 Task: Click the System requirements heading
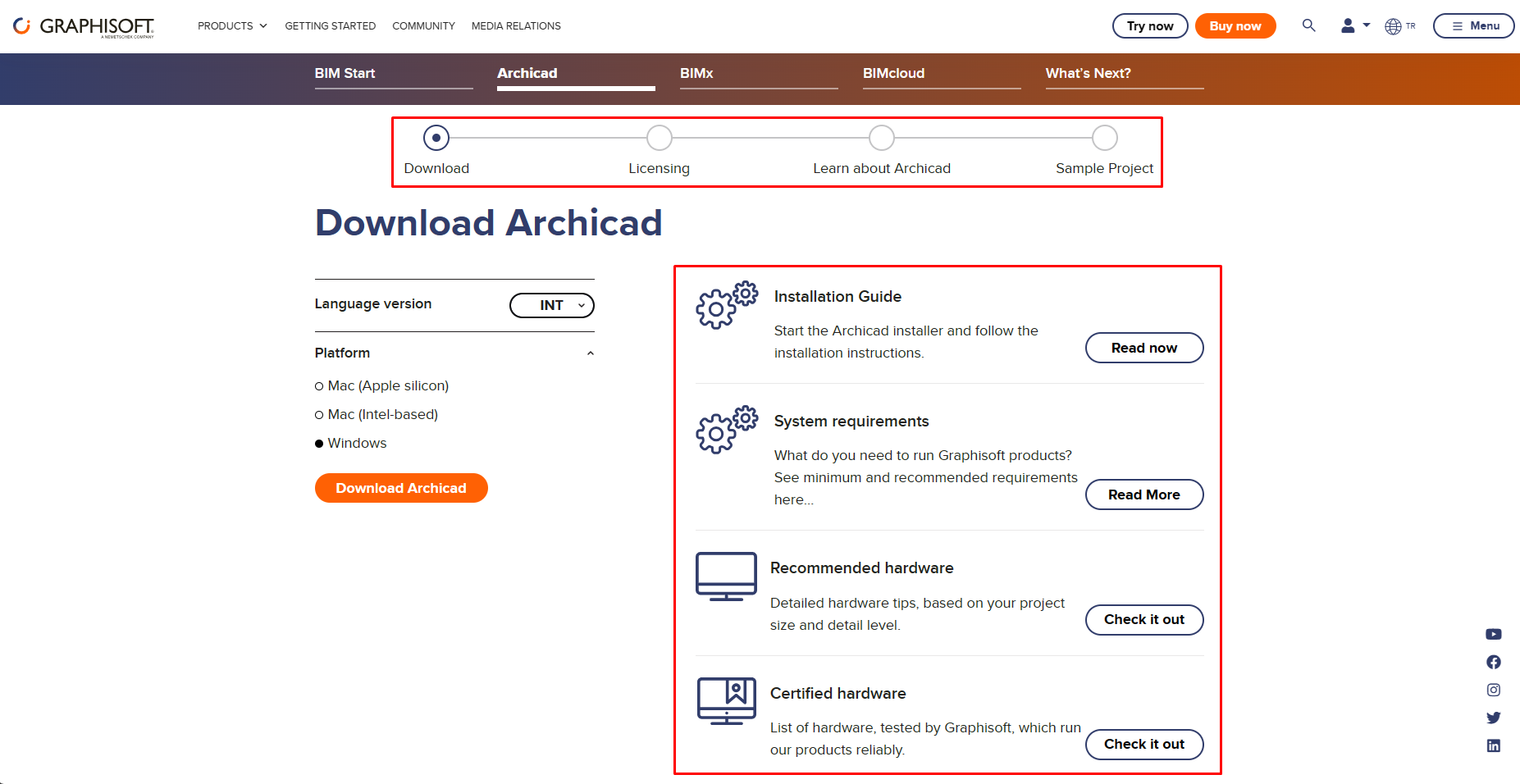tap(851, 422)
